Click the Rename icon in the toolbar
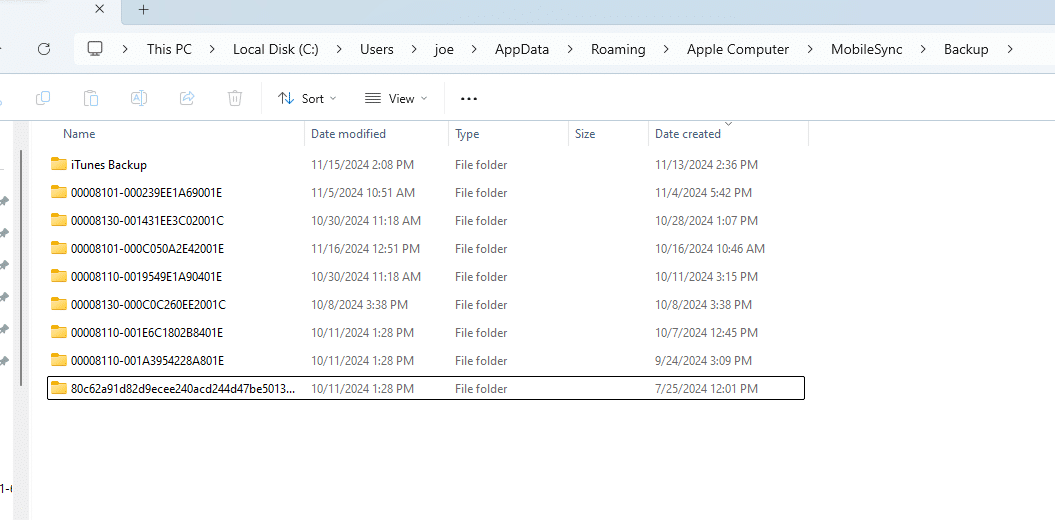 coord(139,98)
